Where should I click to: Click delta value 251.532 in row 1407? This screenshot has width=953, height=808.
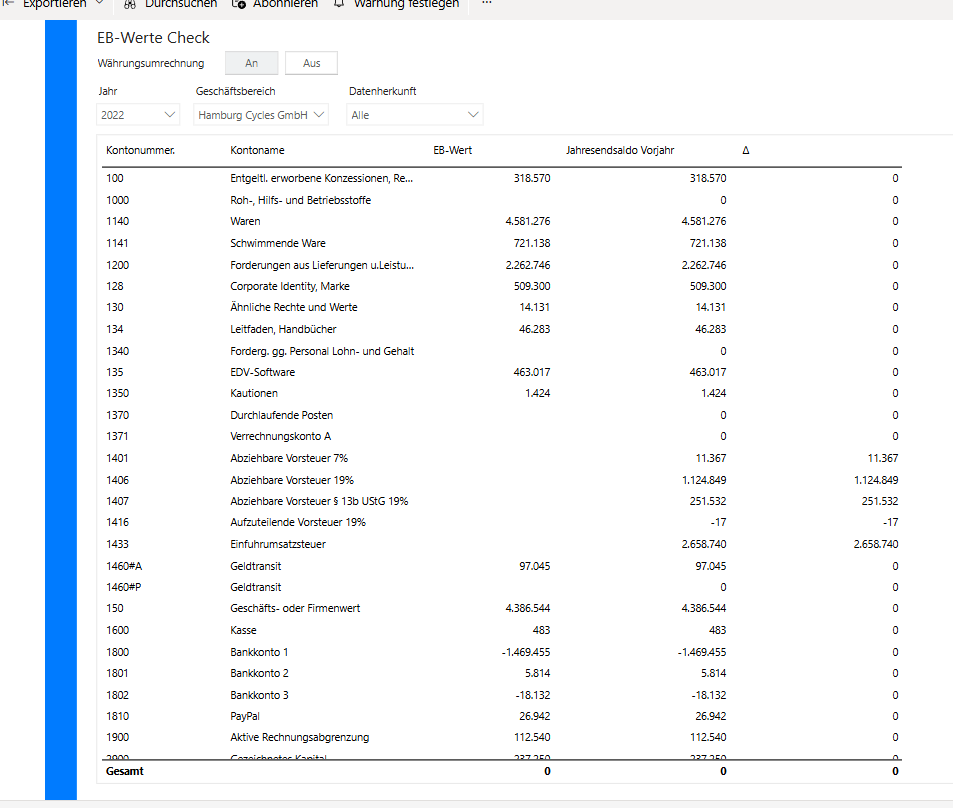tap(879, 501)
